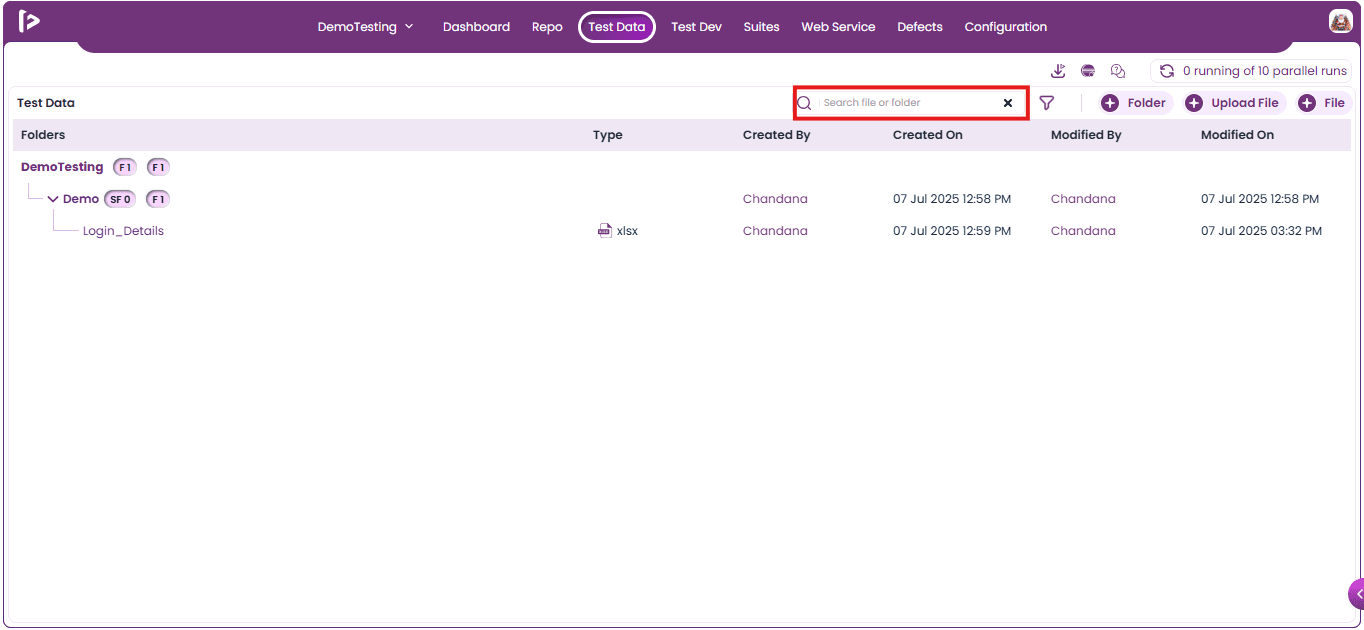Click the Folders column header
The width and height of the screenshot is (1364, 630).
[x=43, y=135]
